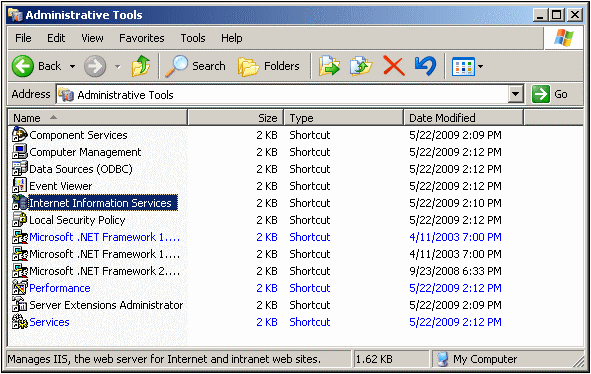Click the Local Security Policy name
The width and height of the screenshot is (591, 374).
click(x=77, y=220)
